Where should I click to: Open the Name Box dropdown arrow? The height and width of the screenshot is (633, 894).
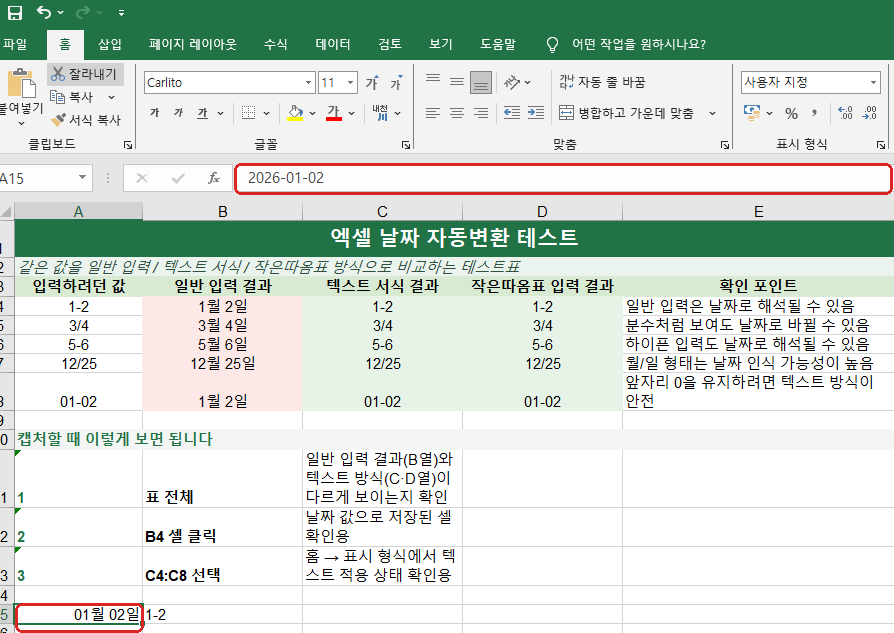(82, 178)
